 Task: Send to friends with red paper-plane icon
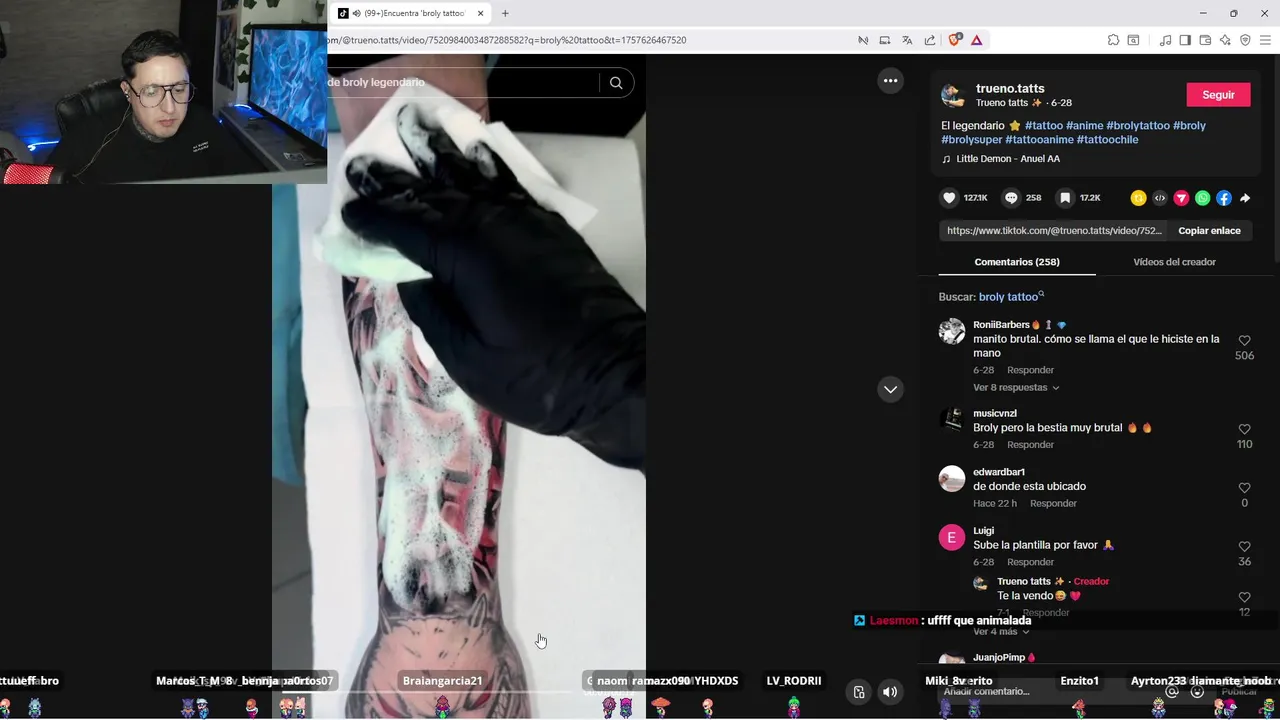coord(1181,198)
